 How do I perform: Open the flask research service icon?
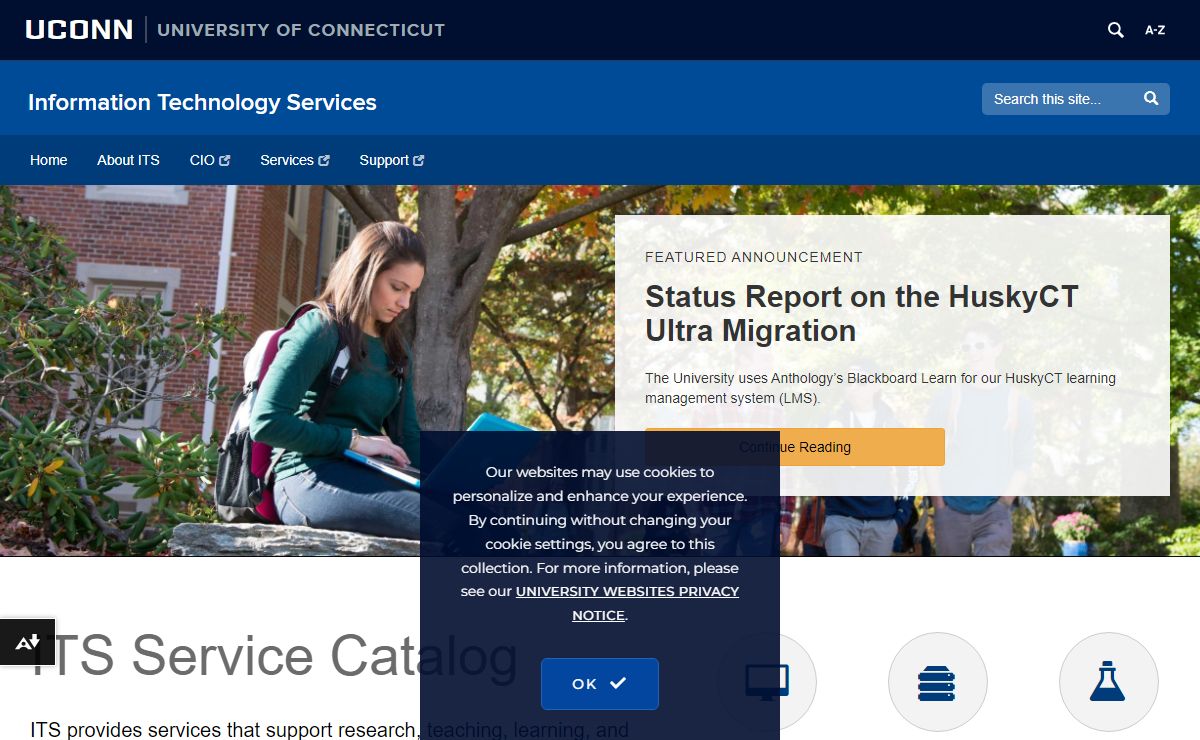tap(1108, 682)
